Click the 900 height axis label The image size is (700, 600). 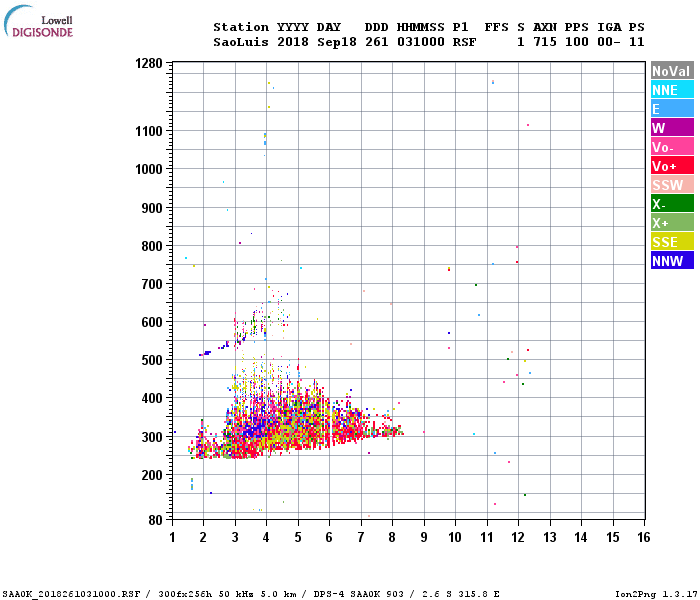coord(152,208)
